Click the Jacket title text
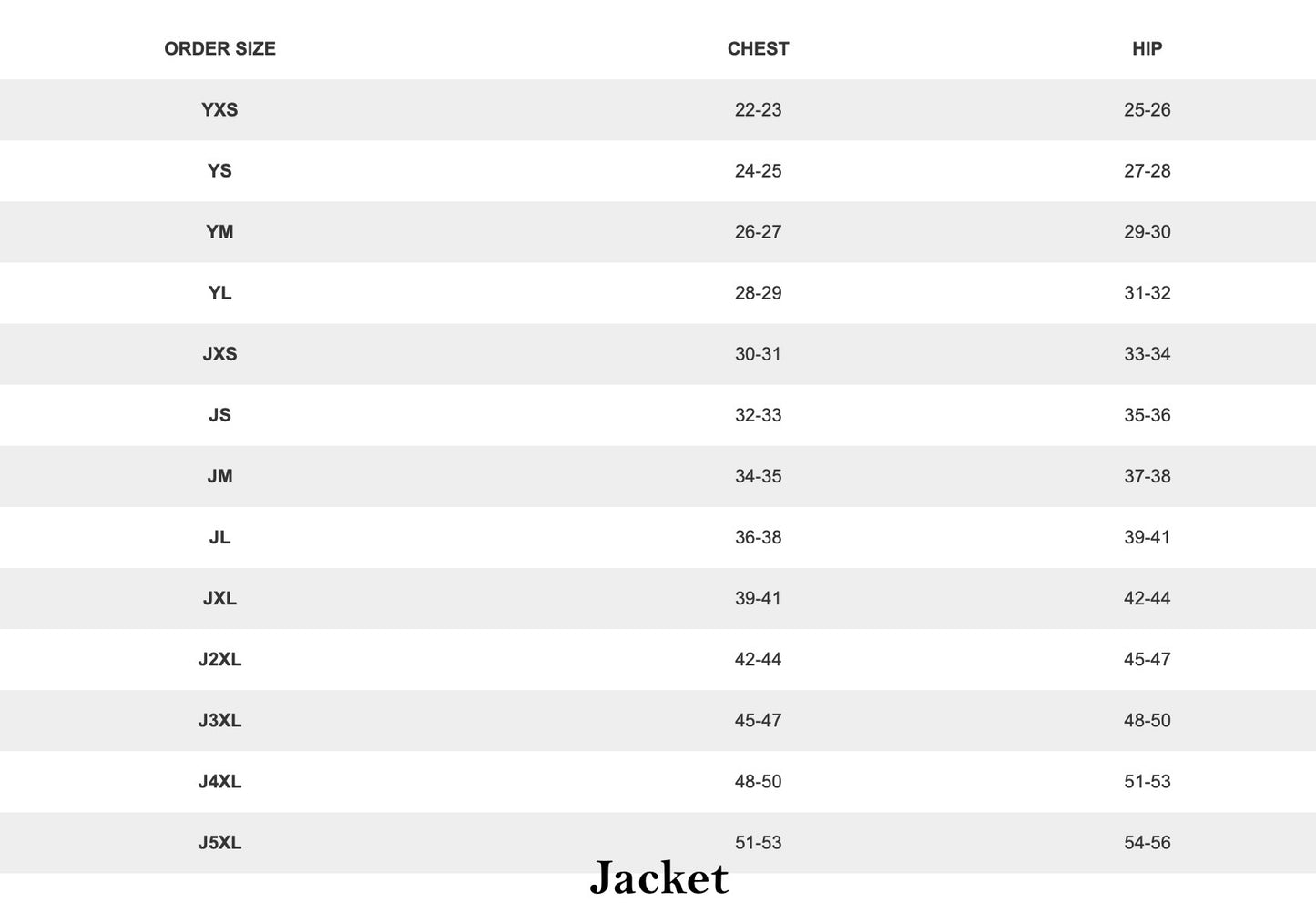 659,877
